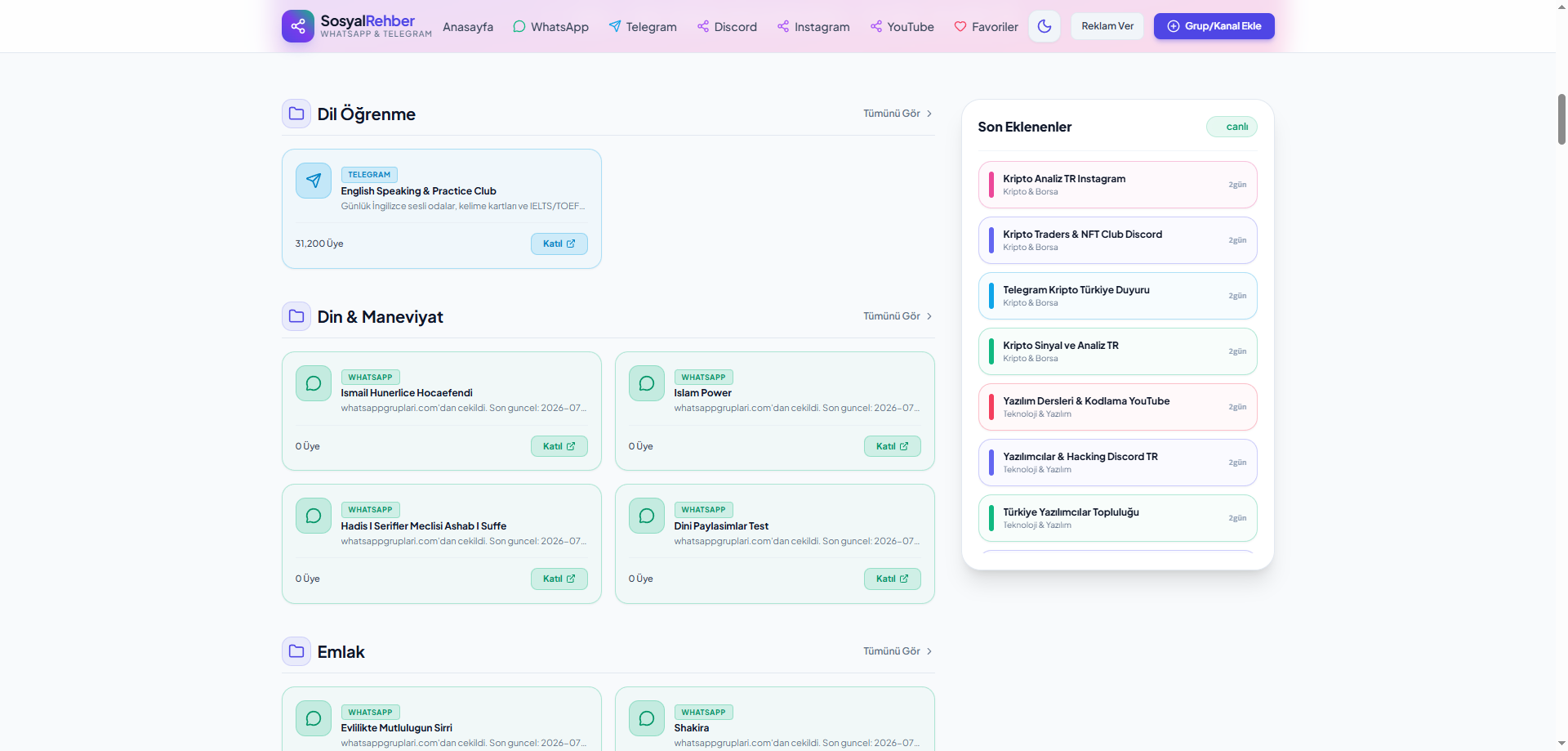Select the Instagram nav item

(x=813, y=27)
